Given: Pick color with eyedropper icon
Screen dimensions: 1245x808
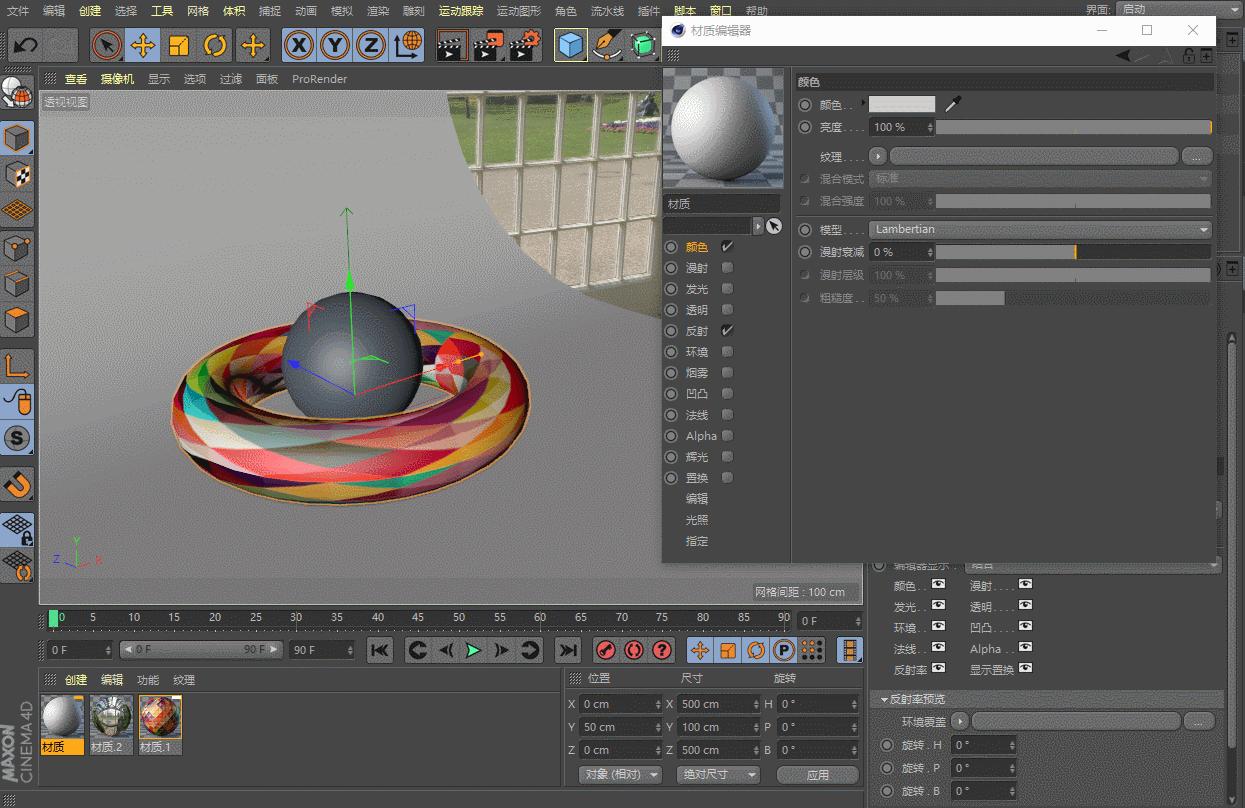Looking at the screenshot, I should 953,104.
